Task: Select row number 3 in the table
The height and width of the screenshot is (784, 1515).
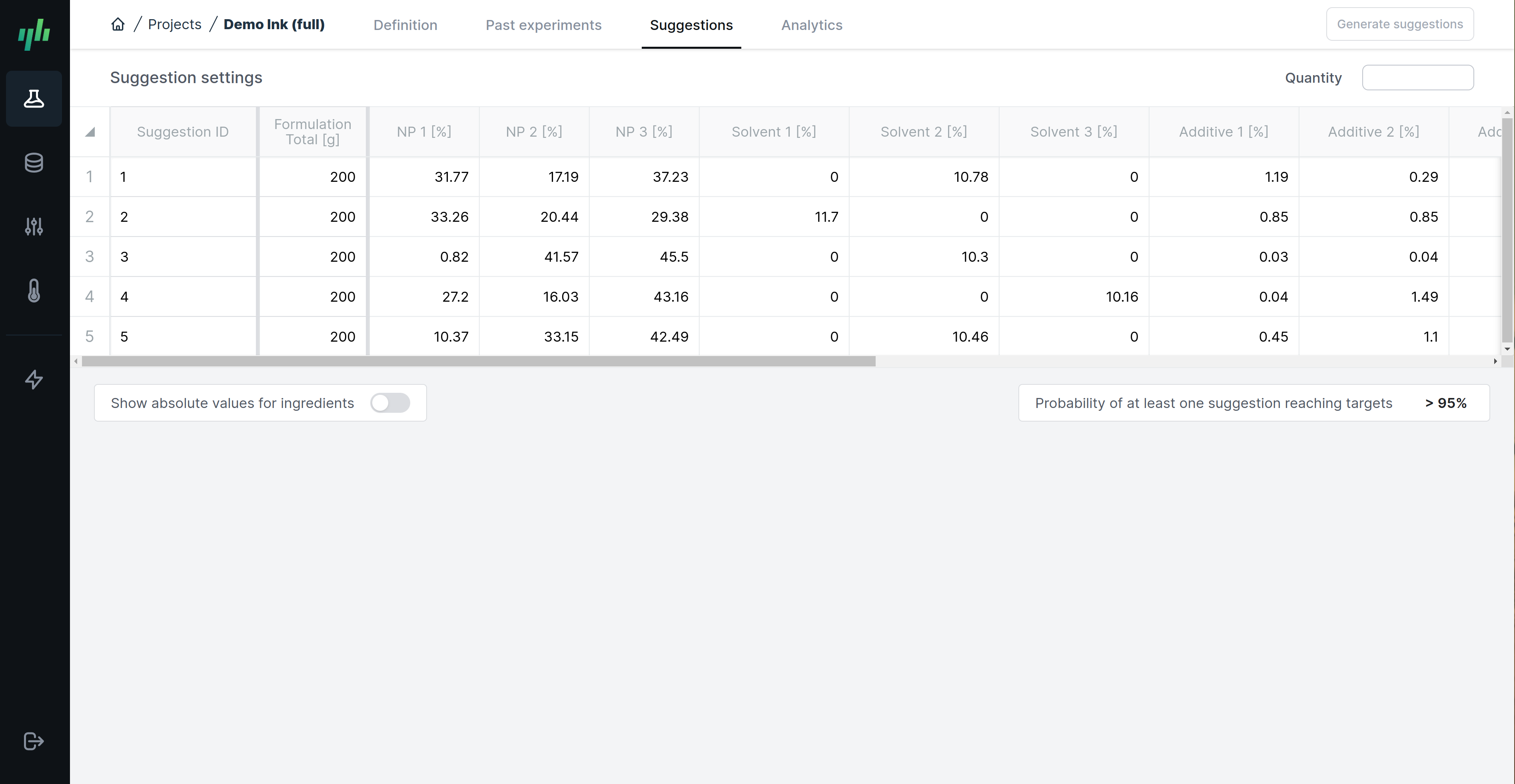Action: pos(90,256)
